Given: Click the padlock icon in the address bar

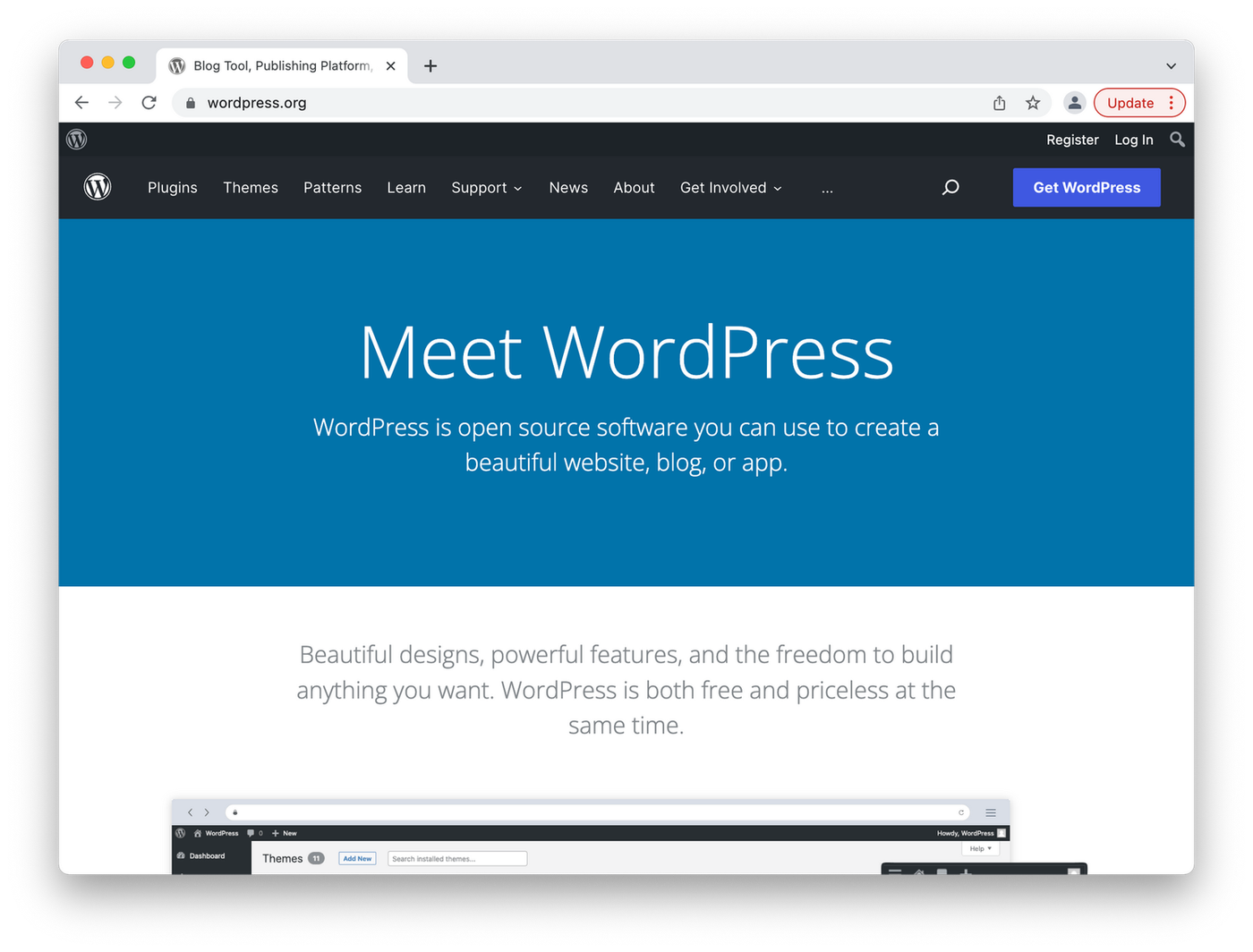Looking at the screenshot, I should [x=190, y=102].
